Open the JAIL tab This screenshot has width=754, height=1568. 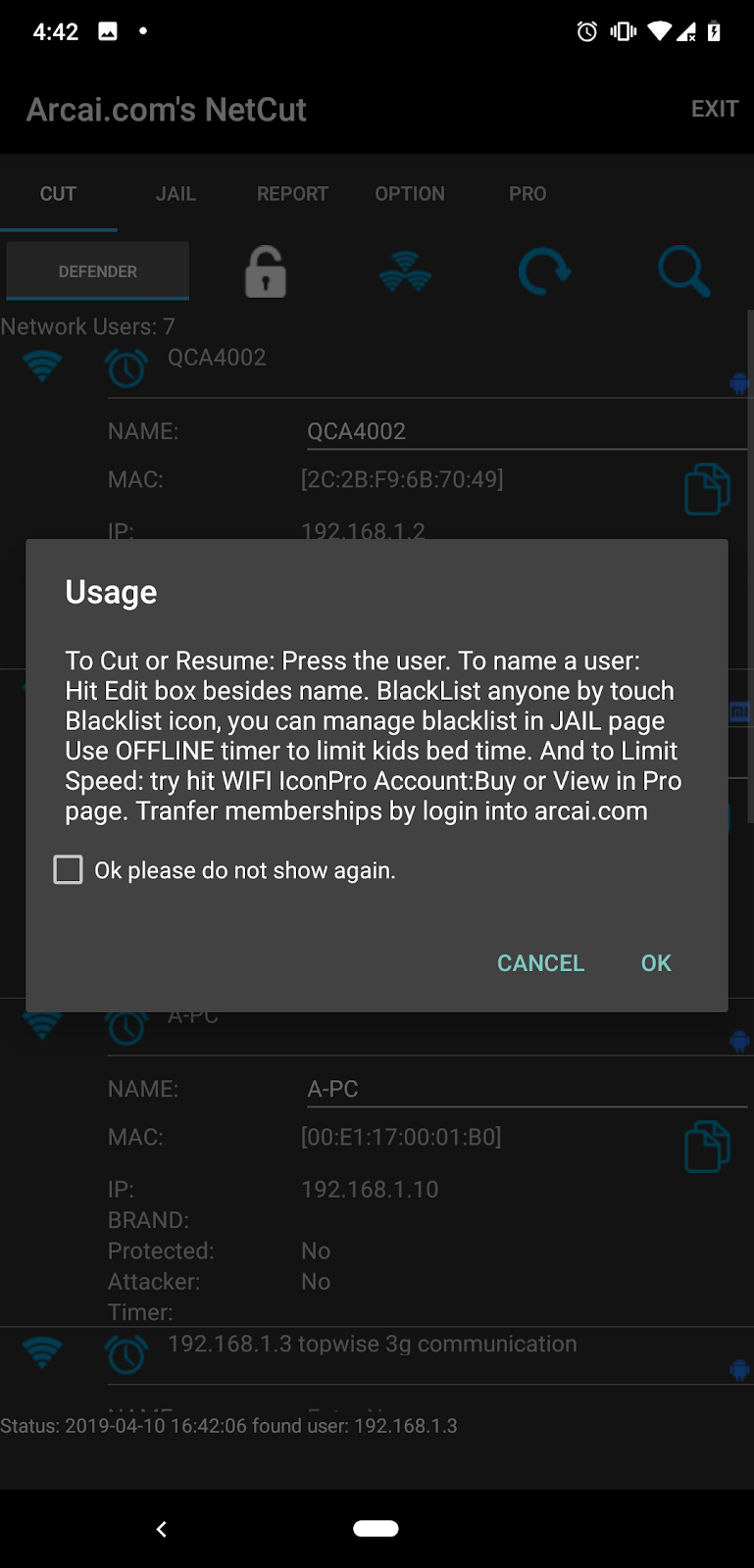(x=176, y=194)
